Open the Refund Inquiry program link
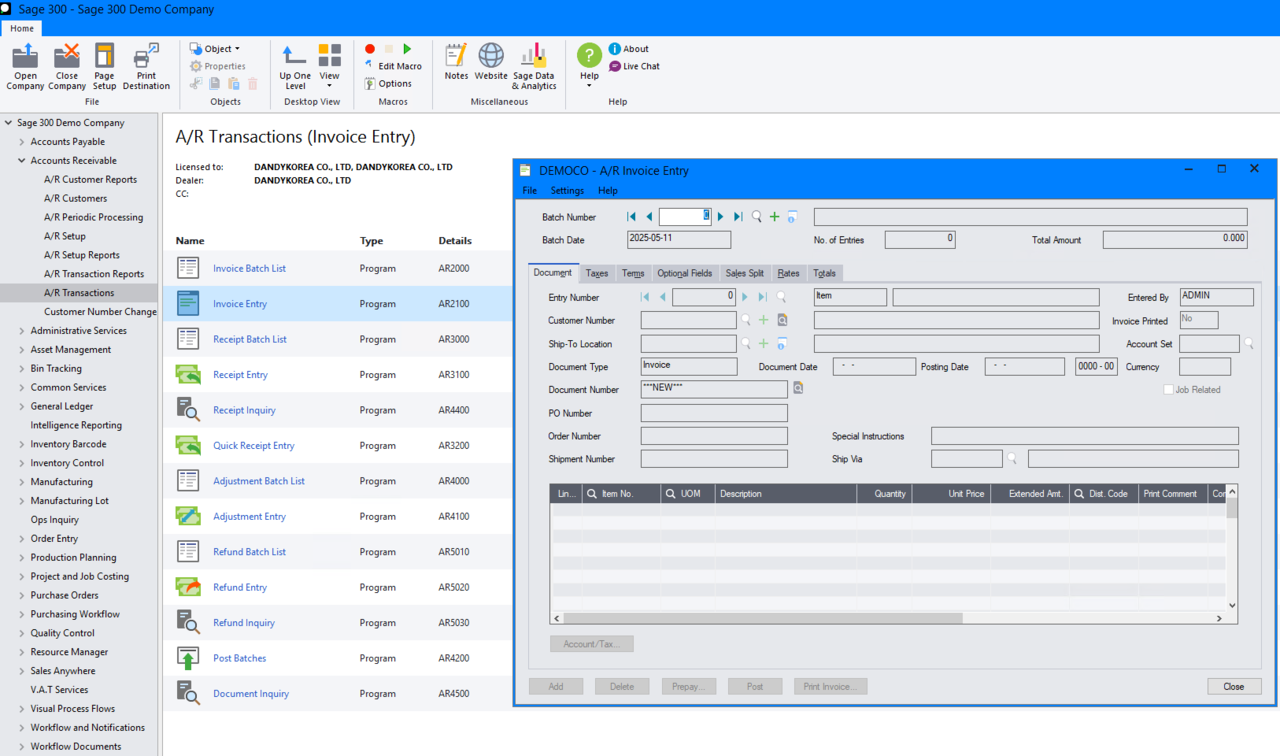The image size is (1280, 756). coord(244,623)
